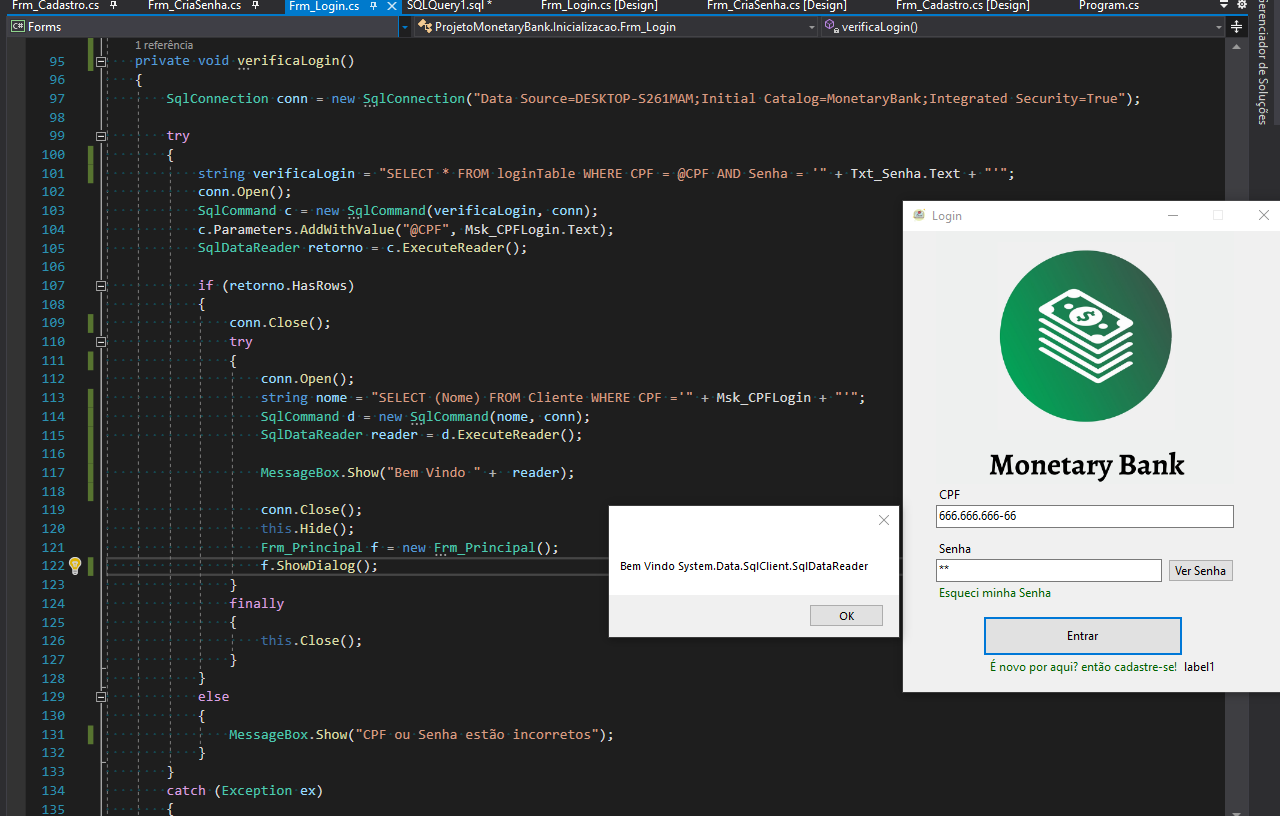Click line number 122 in the margin
The height and width of the screenshot is (816, 1280).
pyautogui.click(x=54, y=566)
